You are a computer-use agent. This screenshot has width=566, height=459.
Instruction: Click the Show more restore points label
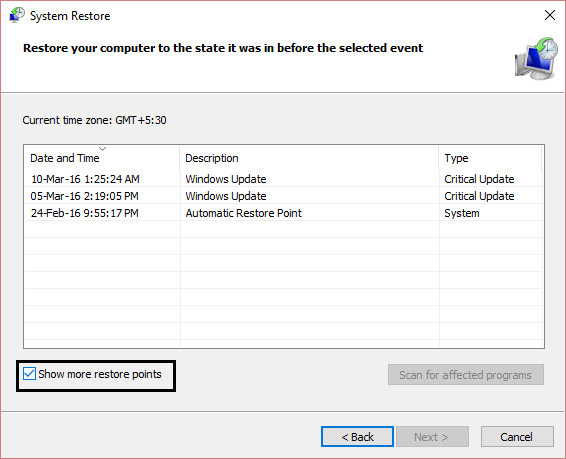click(x=100, y=374)
